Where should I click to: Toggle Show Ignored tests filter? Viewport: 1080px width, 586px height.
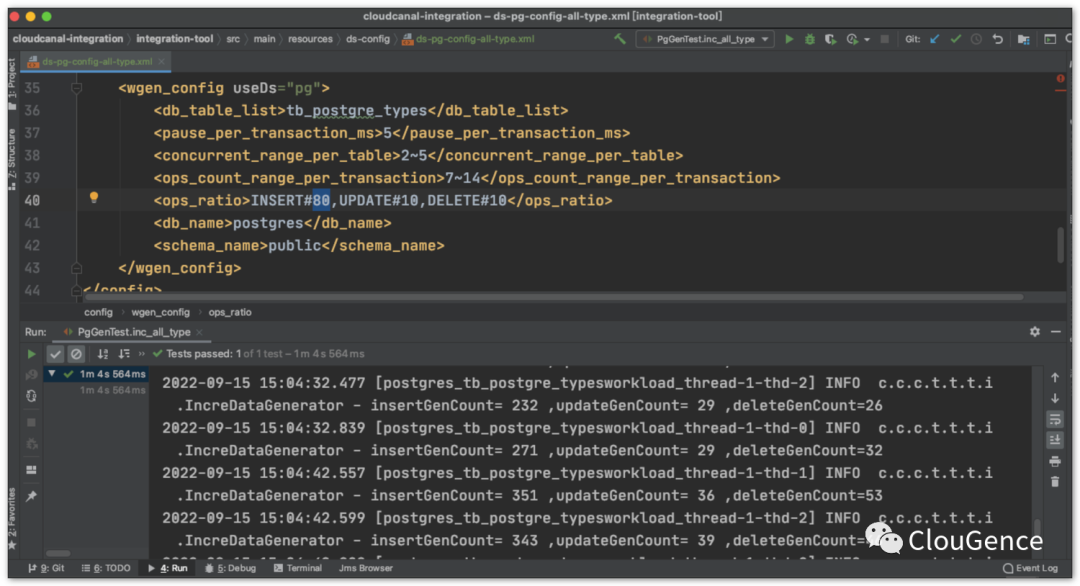[x=76, y=354]
